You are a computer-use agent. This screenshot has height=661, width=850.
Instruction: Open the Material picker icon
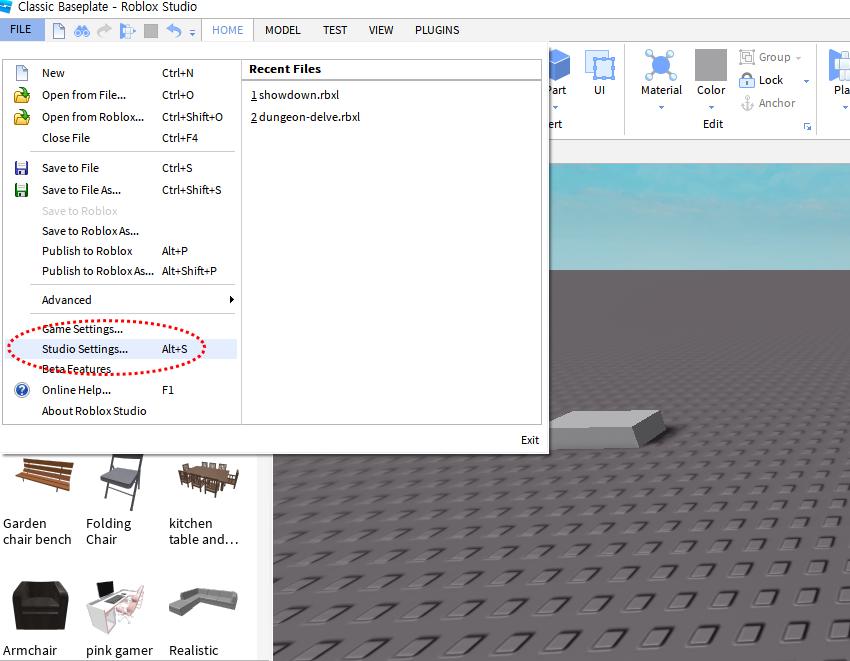tap(660, 64)
